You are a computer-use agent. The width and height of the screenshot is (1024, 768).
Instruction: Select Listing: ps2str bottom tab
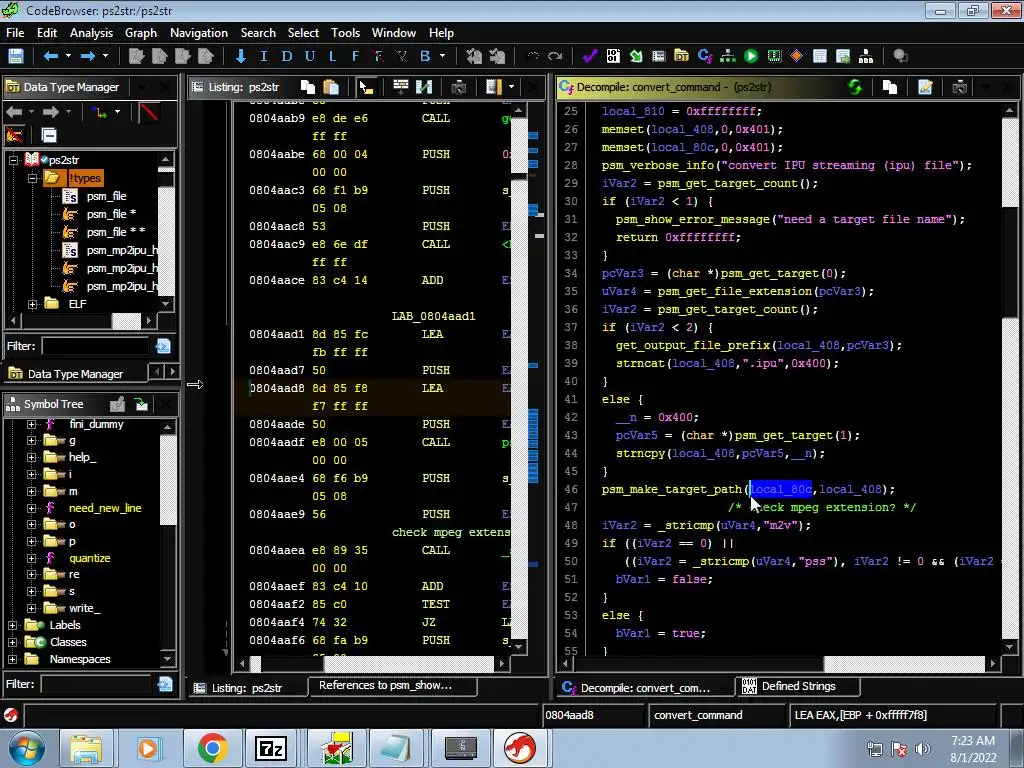coord(247,688)
